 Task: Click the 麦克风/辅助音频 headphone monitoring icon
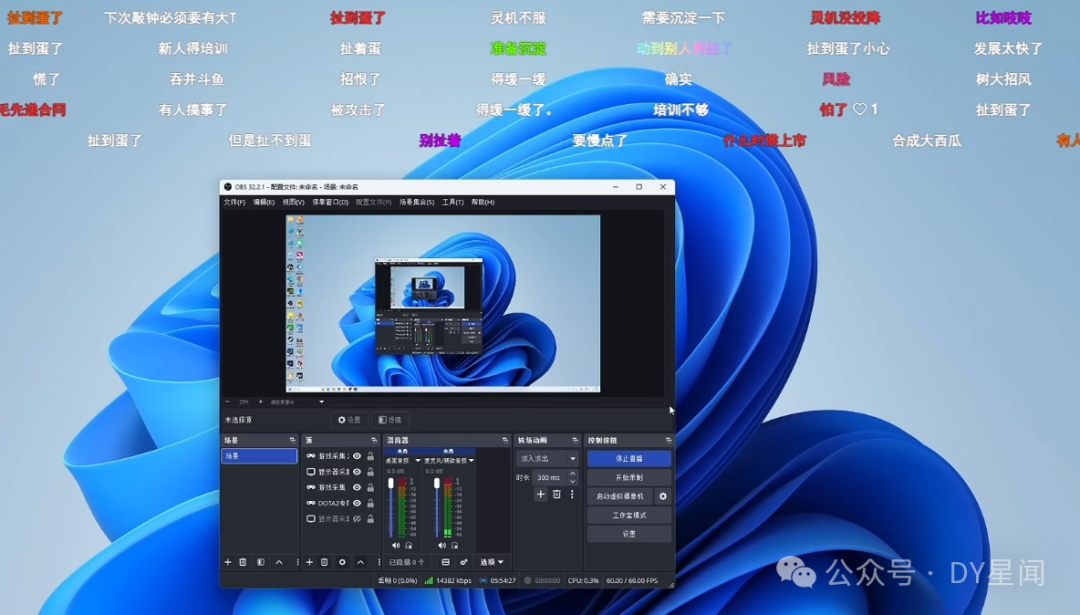tap(455, 545)
